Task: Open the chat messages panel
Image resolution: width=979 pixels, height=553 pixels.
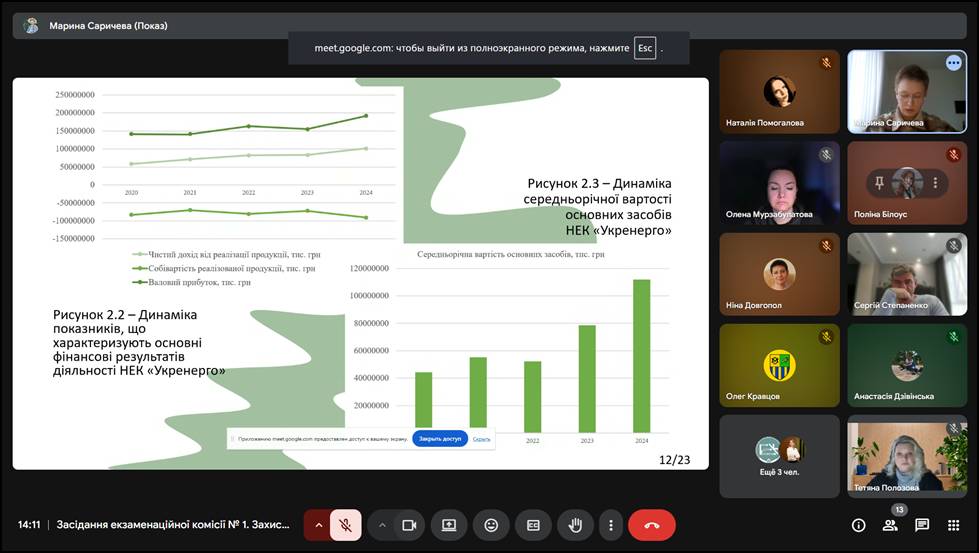Action: pyautogui.click(x=922, y=525)
